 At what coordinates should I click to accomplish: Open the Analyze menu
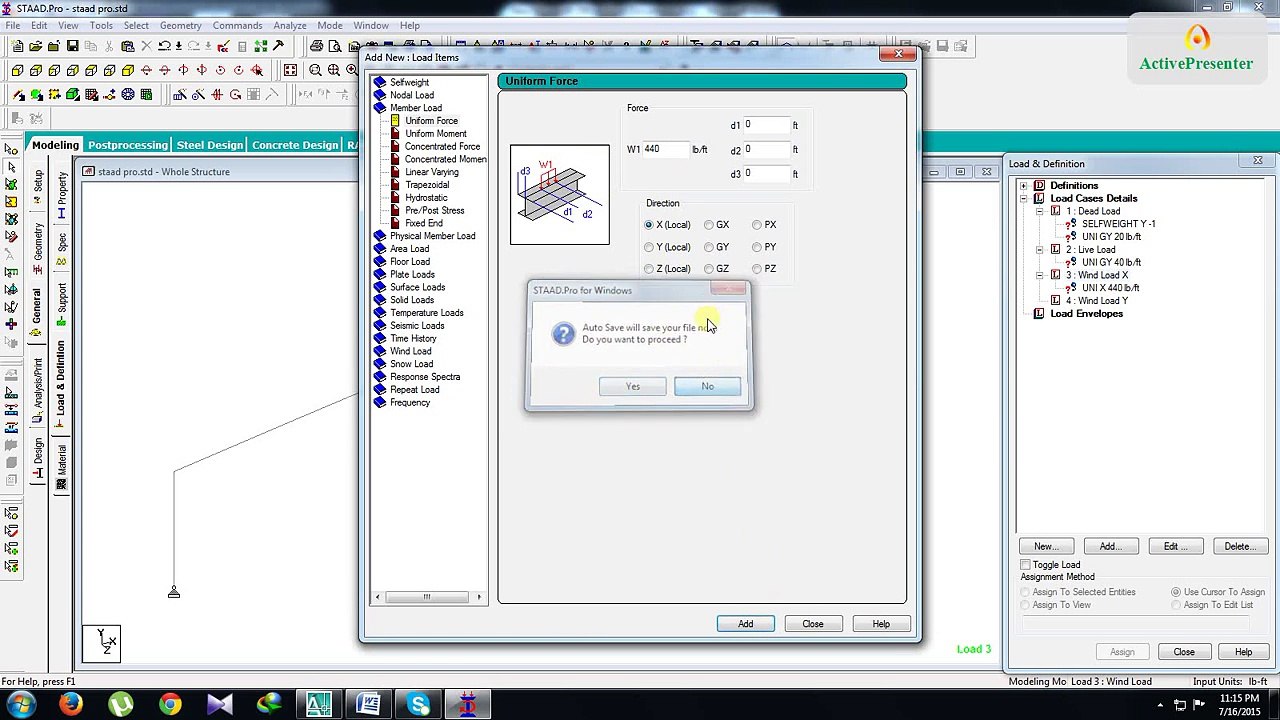(290, 25)
